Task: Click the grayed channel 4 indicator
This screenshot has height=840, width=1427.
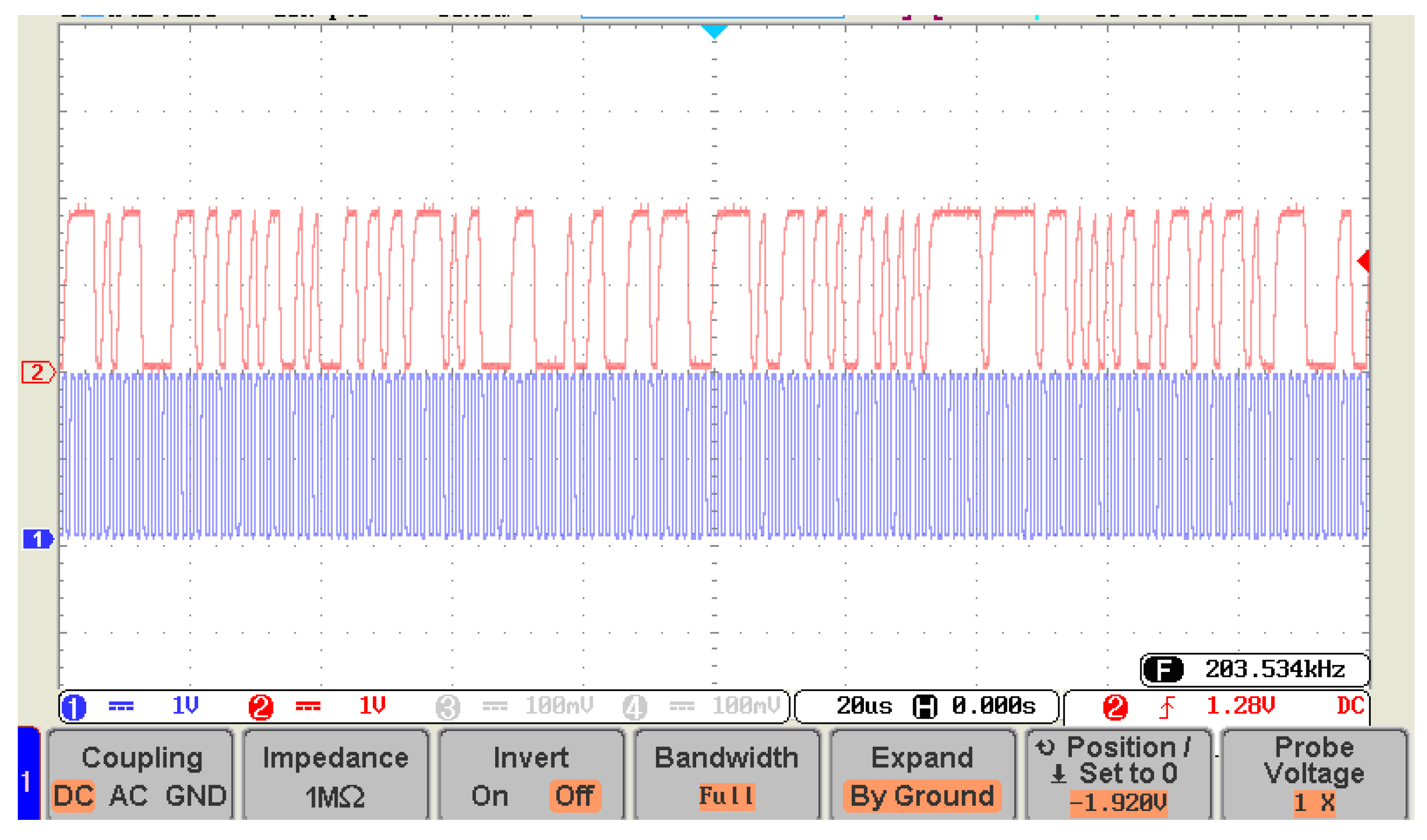Action: 634,707
